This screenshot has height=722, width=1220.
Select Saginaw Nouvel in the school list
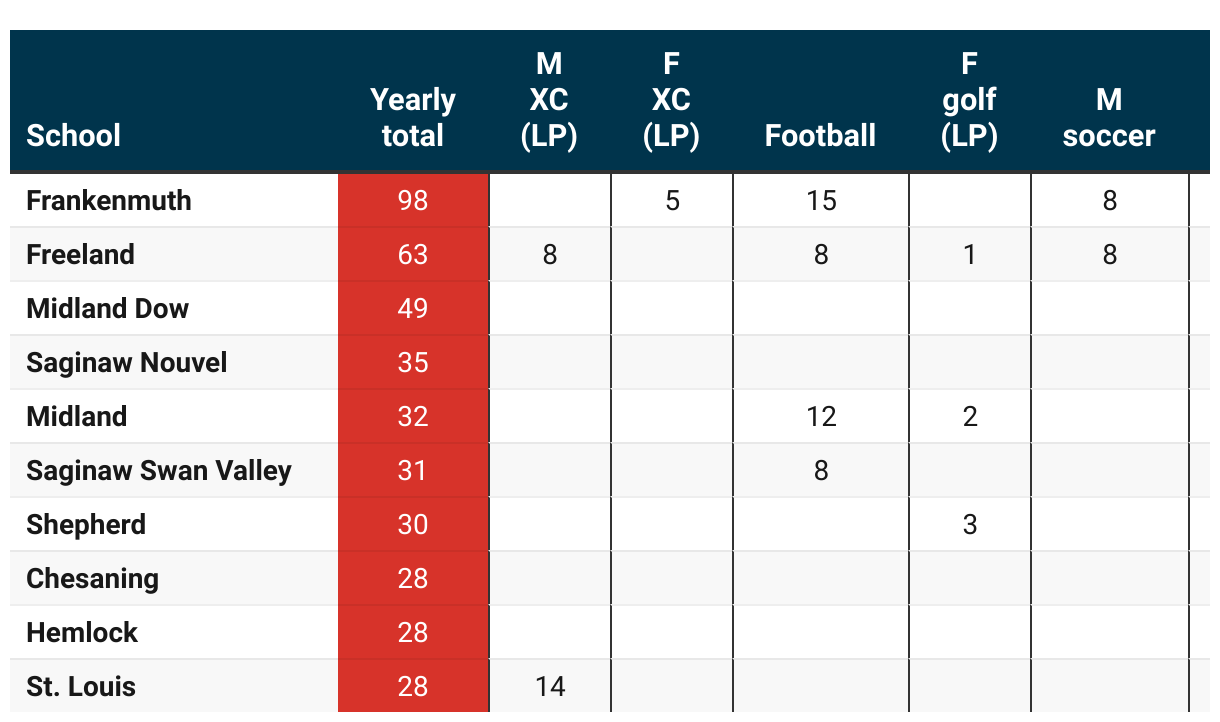[127, 362]
